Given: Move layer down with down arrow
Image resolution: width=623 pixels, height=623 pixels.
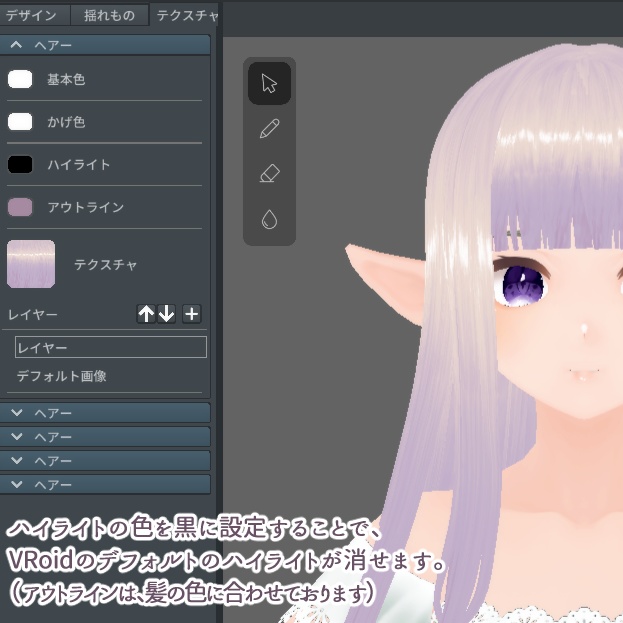Looking at the screenshot, I should [166, 314].
